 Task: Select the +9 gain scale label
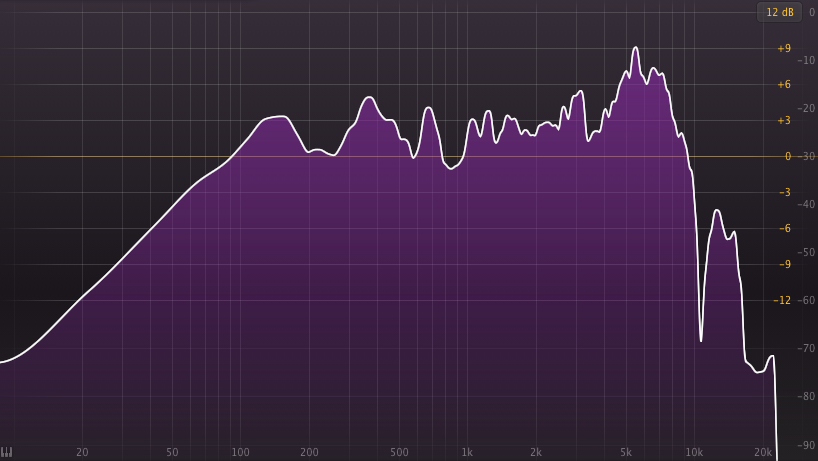pyautogui.click(x=784, y=48)
